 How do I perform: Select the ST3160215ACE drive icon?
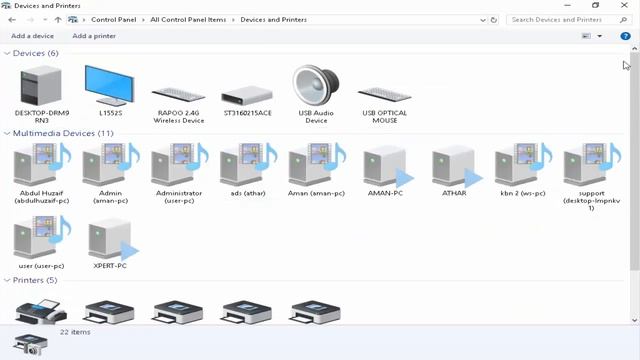[247, 95]
